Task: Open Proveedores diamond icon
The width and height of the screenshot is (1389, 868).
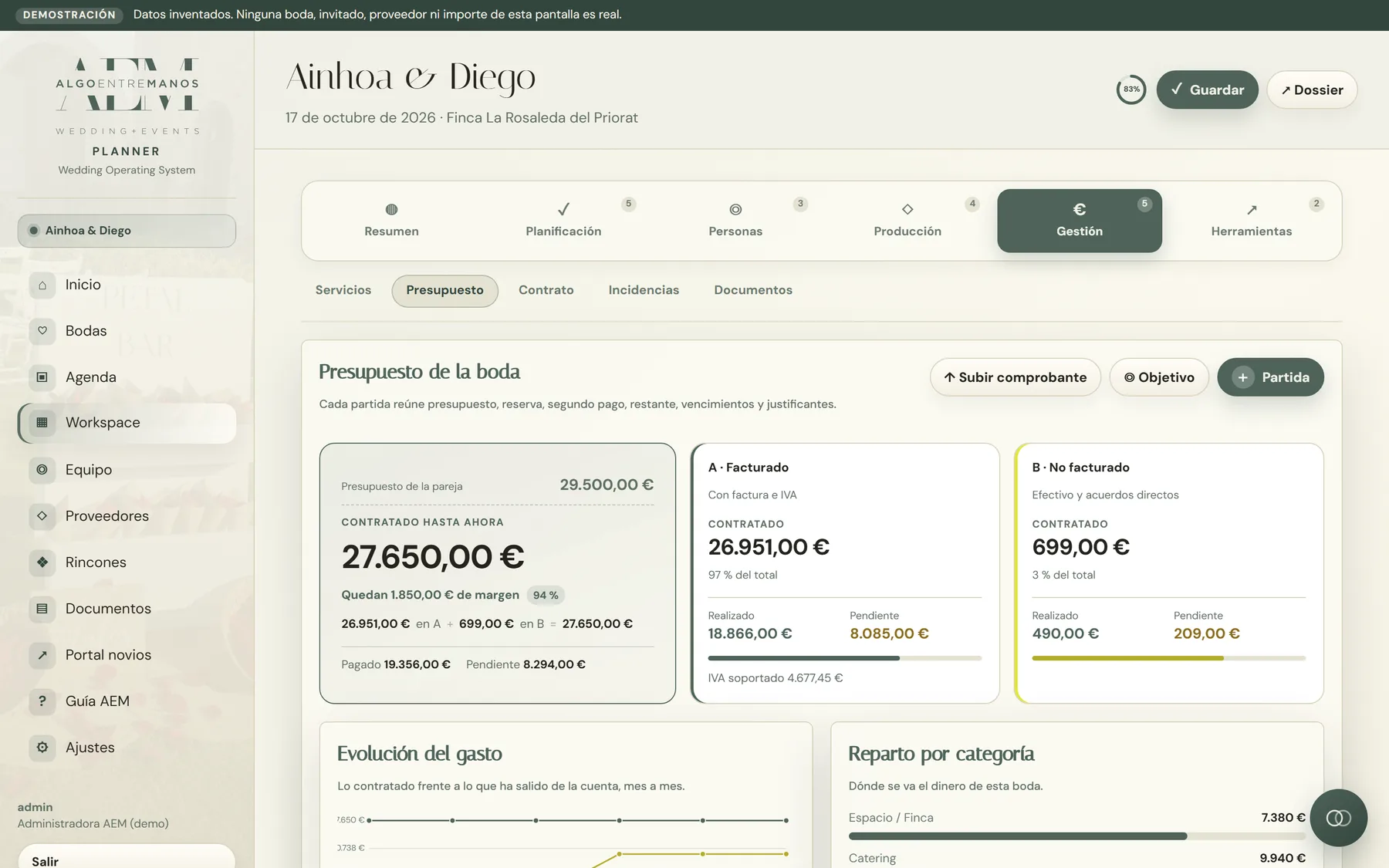Action: (42, 515)
